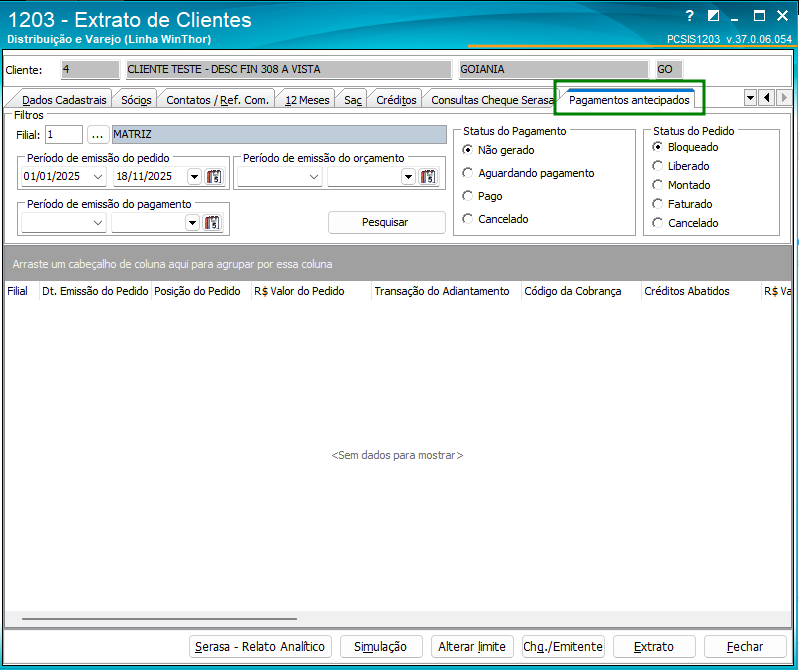Click the Chq./Emitente button
Image resolution: width=799 pixels, height=670 pixels.
click(x=563, y=647)
